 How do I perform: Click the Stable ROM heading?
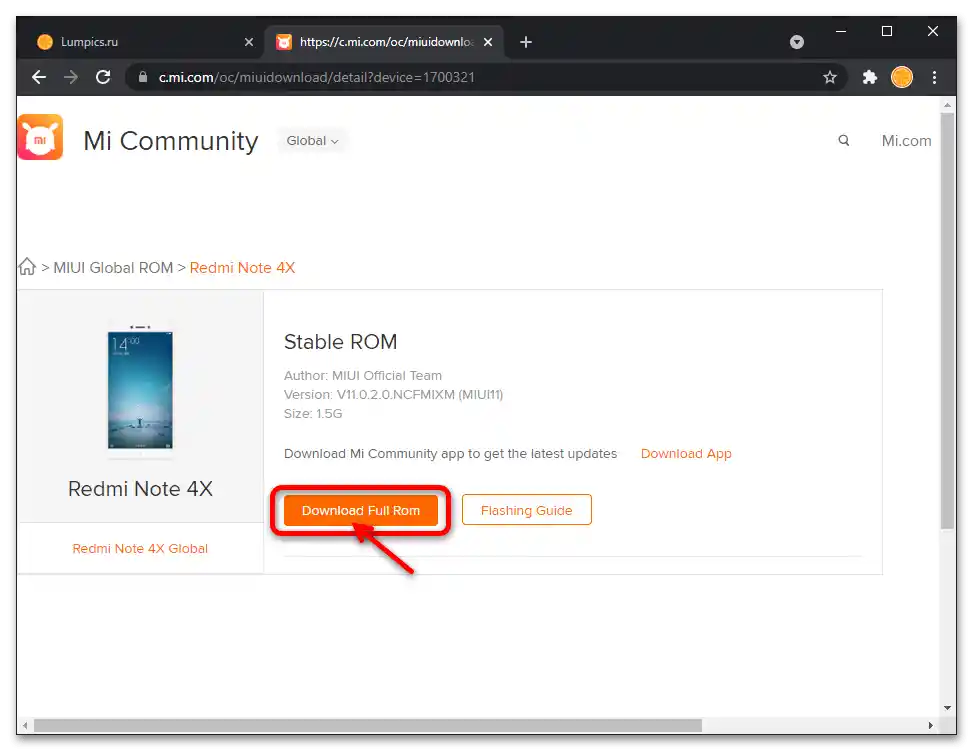[x=340, y=342]
